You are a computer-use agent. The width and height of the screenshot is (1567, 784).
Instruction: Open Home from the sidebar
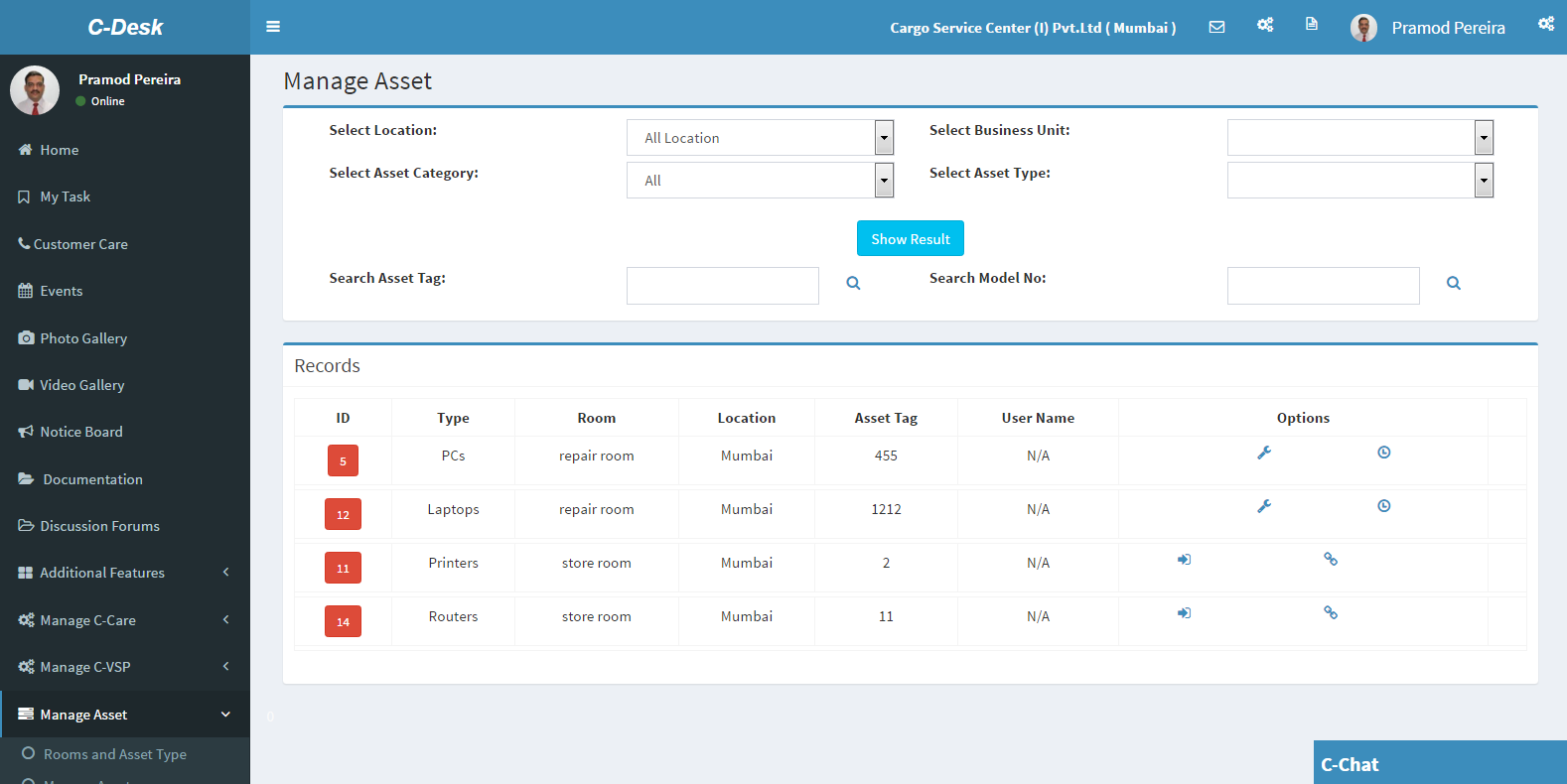click(125, 150)
